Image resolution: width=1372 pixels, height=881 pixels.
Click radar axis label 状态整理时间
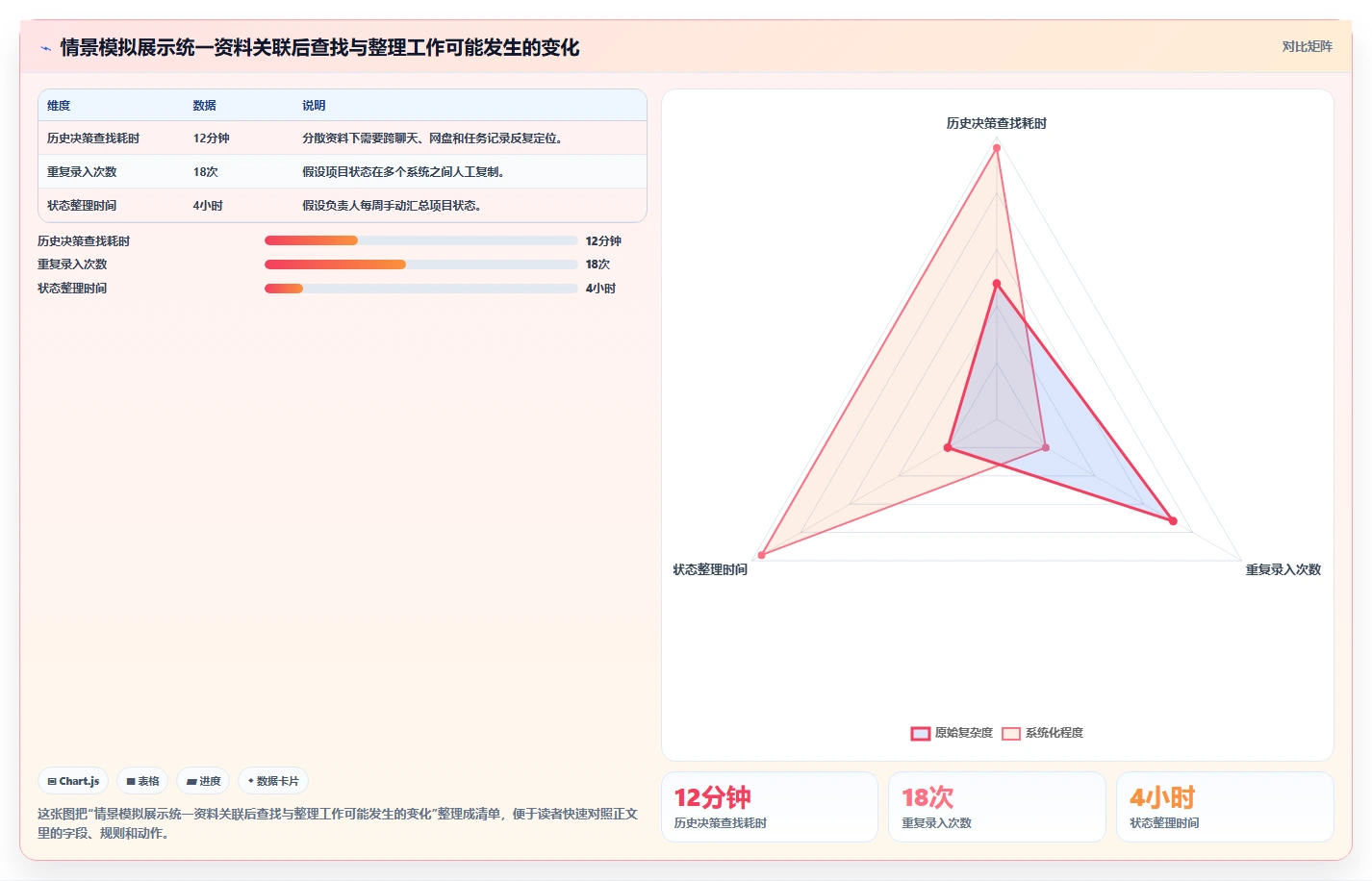pos(710,570)
